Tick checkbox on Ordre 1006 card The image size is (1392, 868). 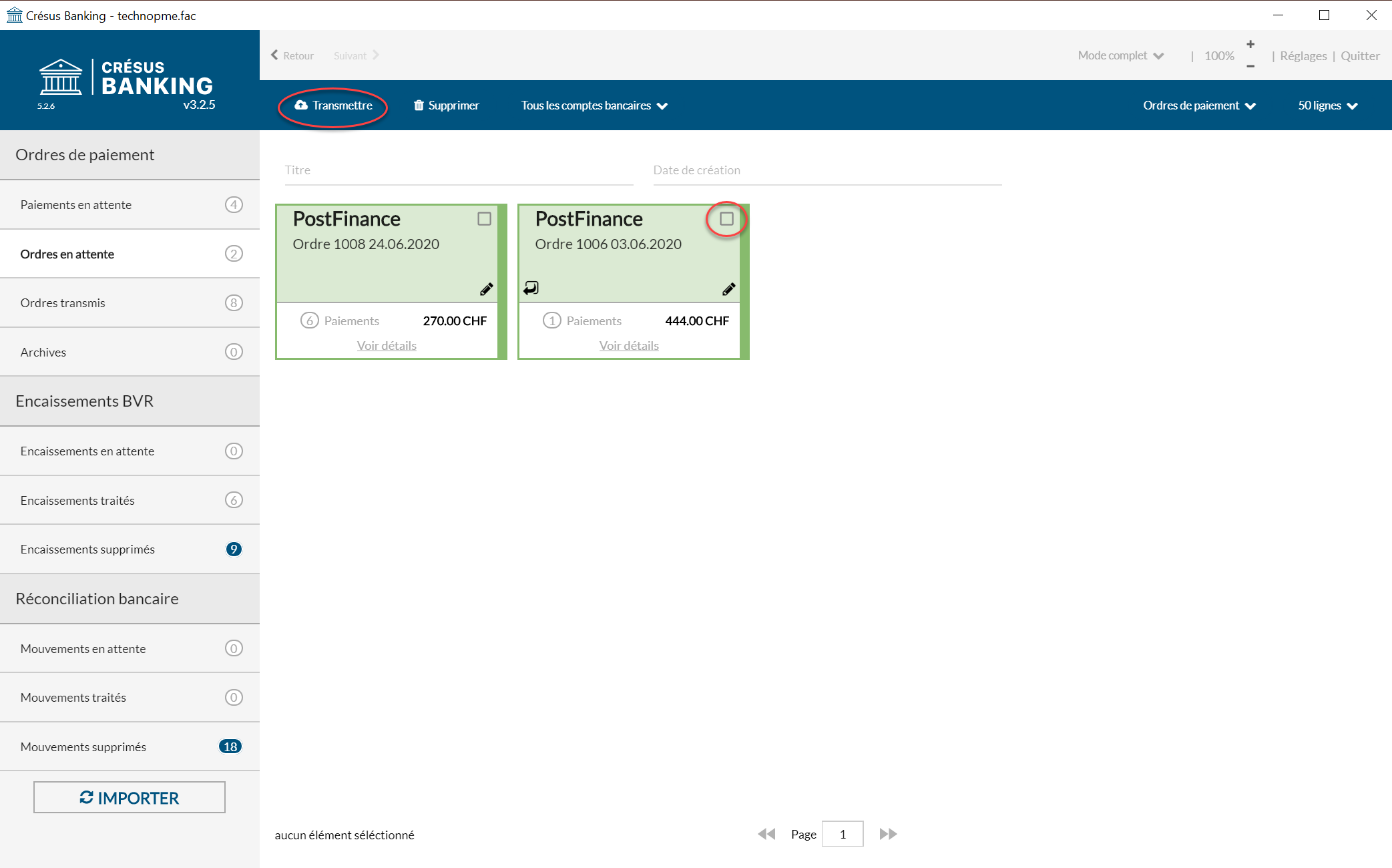(x=726, y=219)
